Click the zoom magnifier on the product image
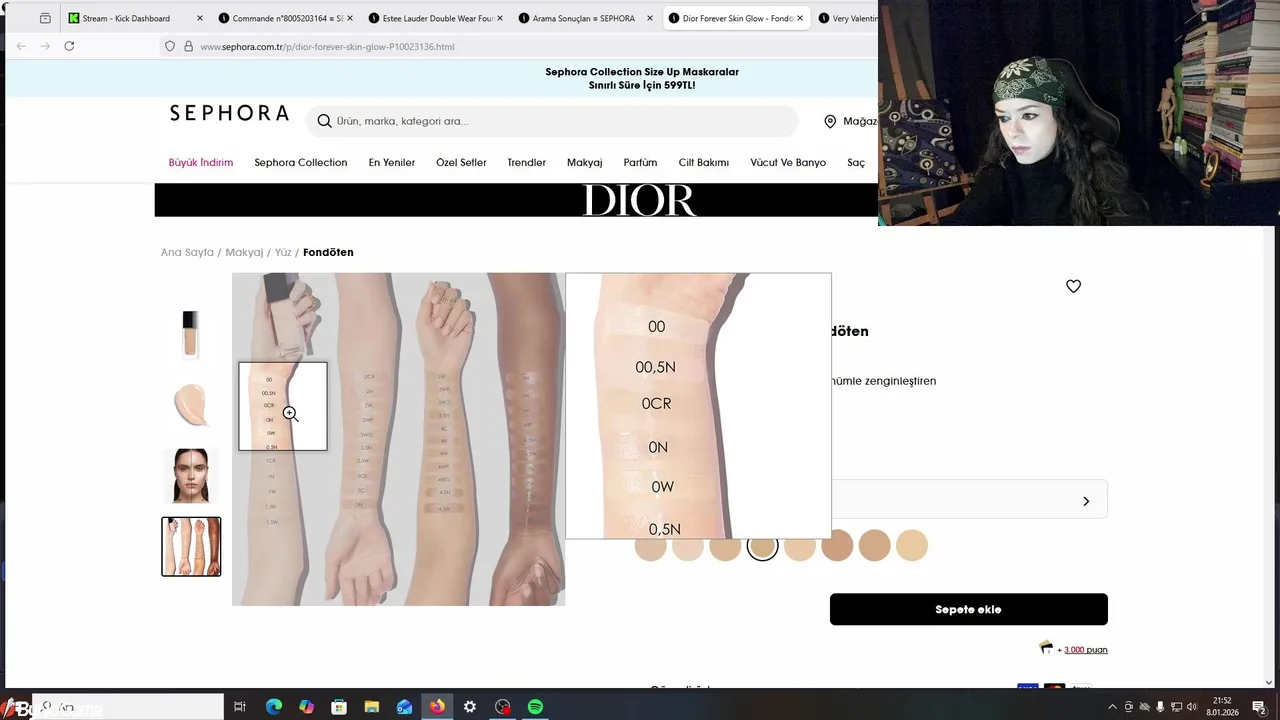This screenshot has width=1280, height=720. coord(290,413)
